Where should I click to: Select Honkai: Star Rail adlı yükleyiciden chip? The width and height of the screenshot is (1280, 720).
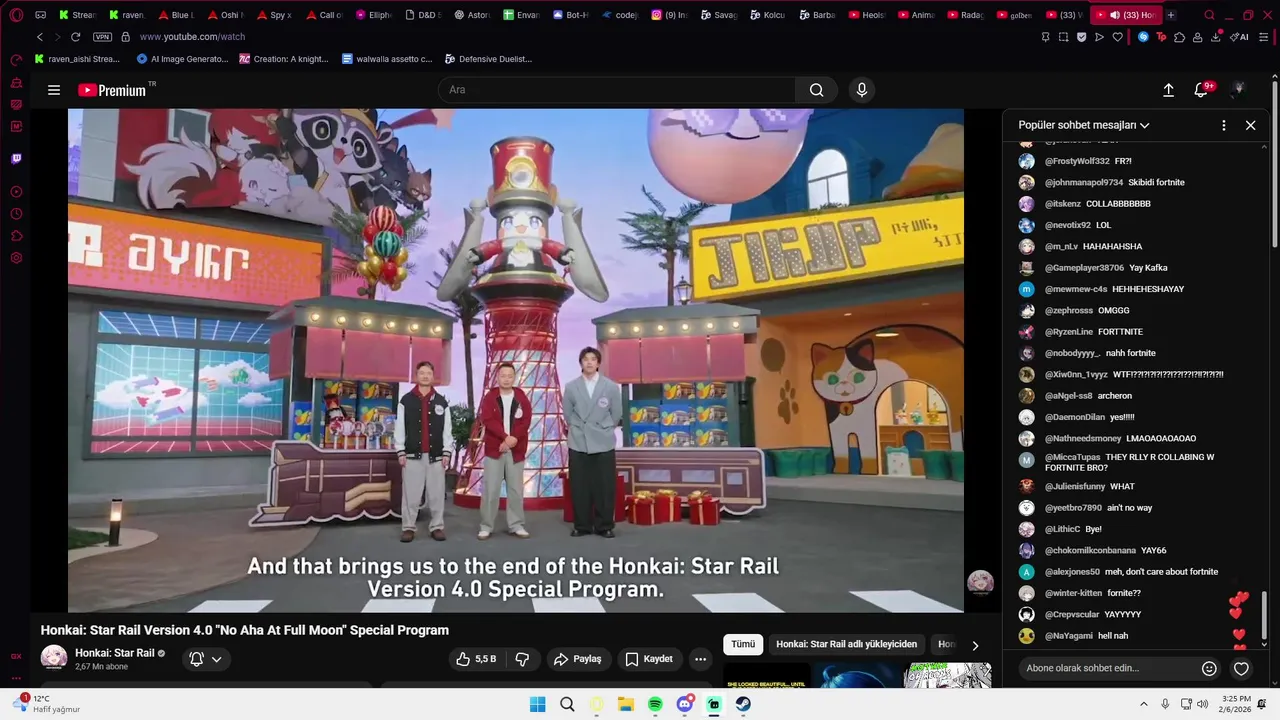(x=847, y=645)
